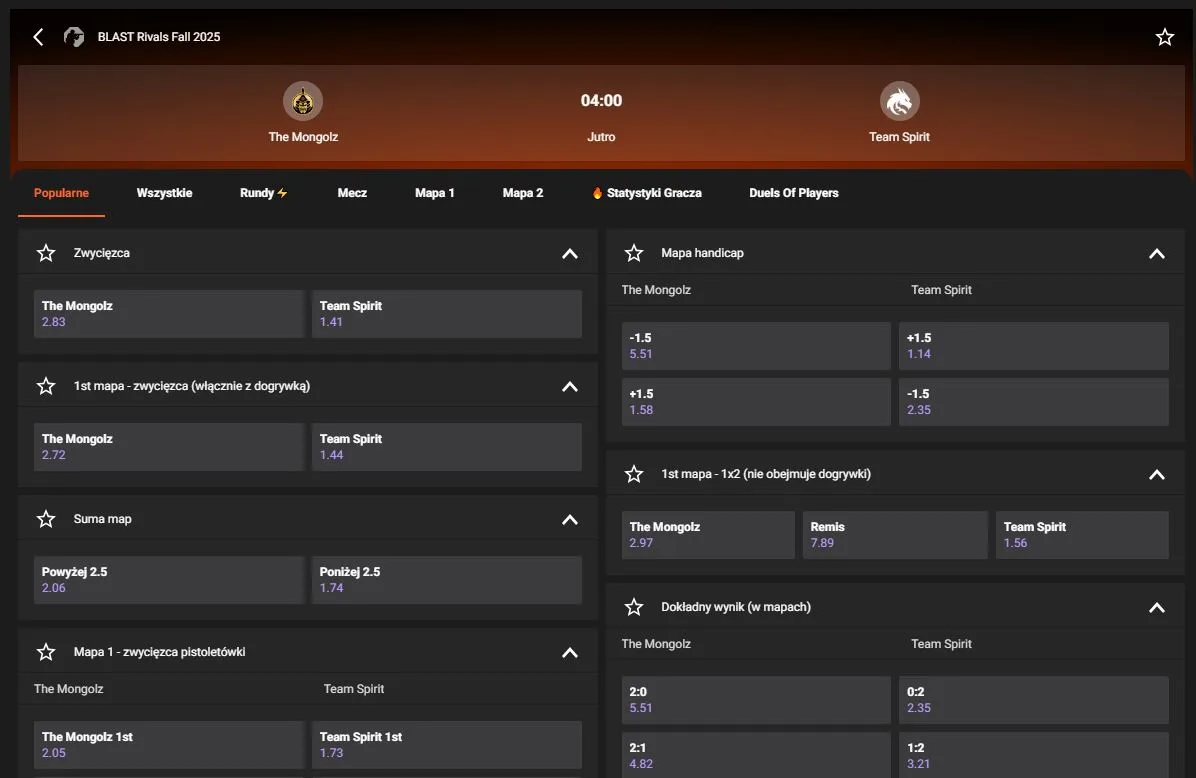Click The Mongolz team logo
Viewport: 1196px width, 778px height.
[303, 101]
